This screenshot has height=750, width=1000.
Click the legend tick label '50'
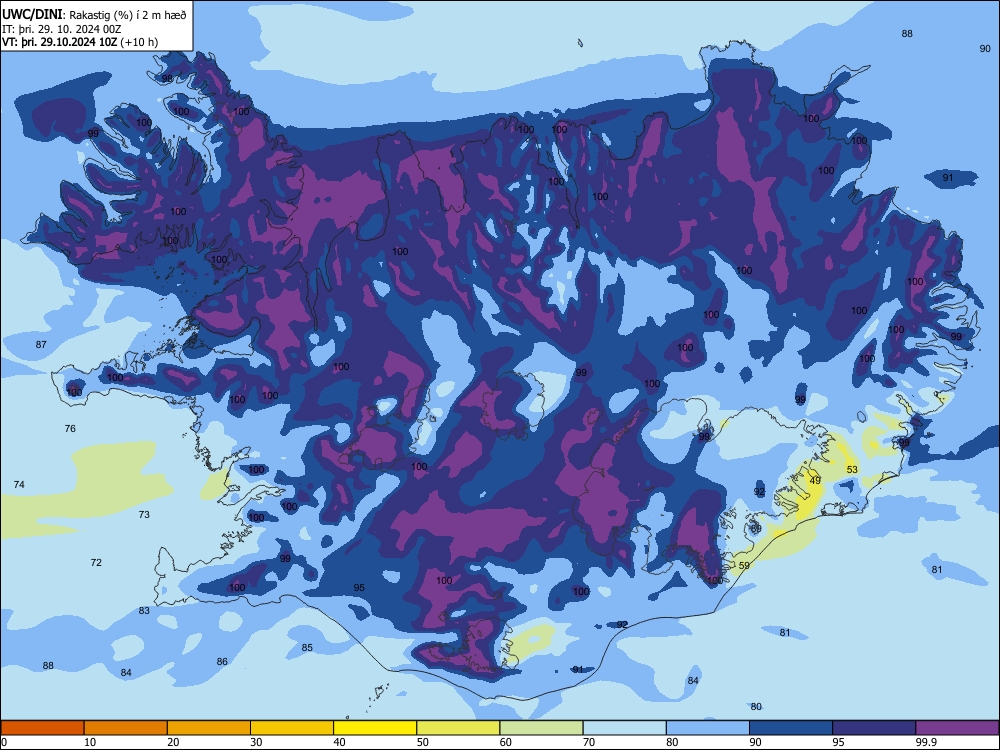[x=423, y=742]
